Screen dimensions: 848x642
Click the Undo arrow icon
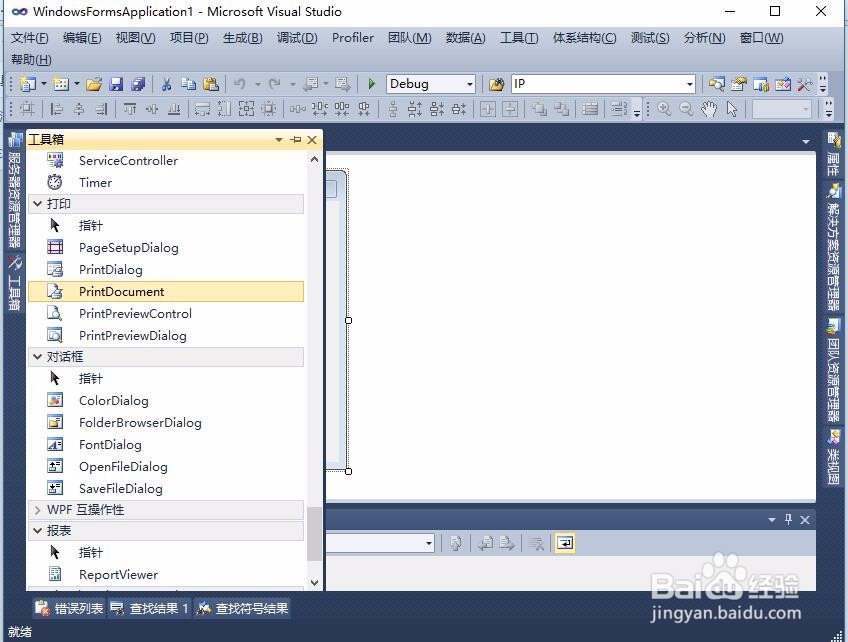coord(240,84)
